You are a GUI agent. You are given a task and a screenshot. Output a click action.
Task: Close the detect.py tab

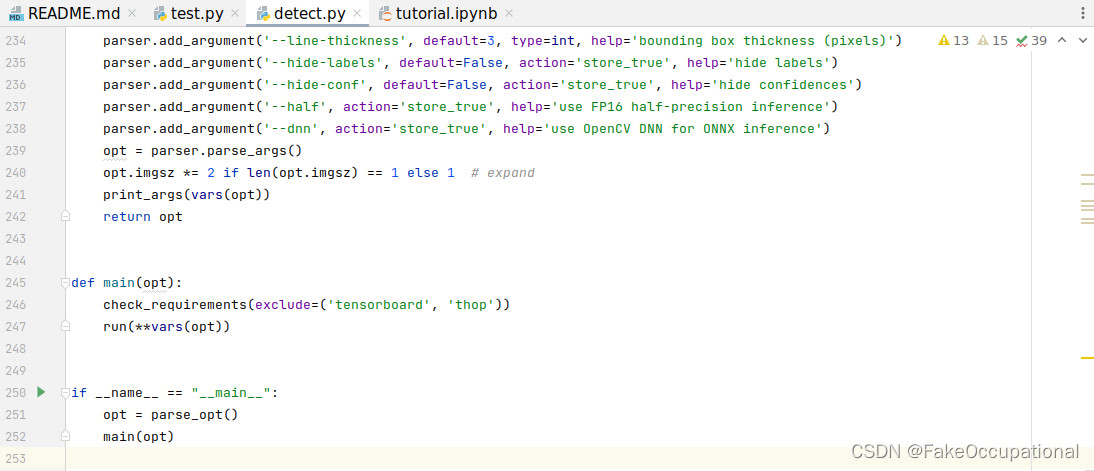[357, 13]
